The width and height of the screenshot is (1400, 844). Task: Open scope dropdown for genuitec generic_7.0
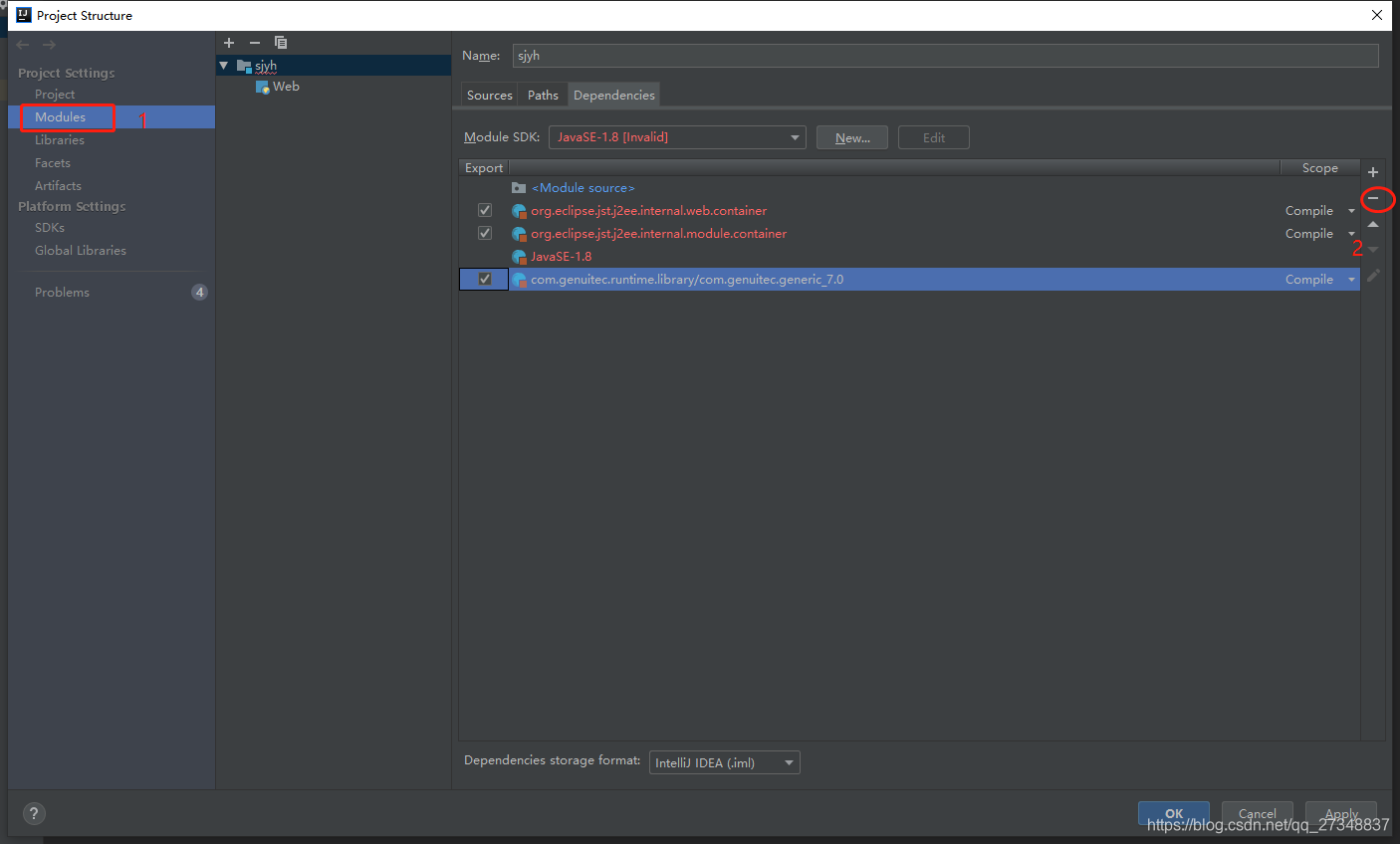tap(1351, 280)
